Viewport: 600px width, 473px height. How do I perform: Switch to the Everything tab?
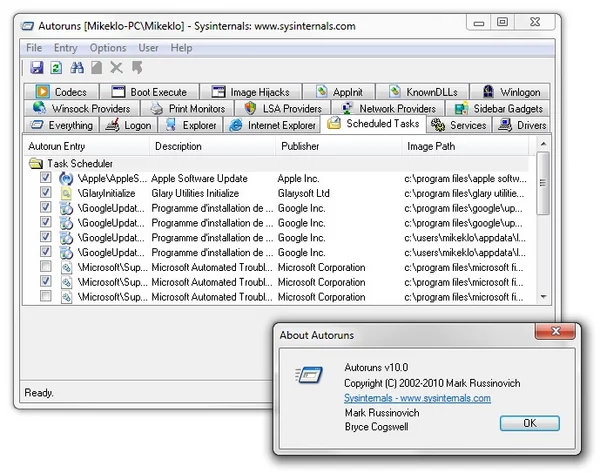click(61, 125)
